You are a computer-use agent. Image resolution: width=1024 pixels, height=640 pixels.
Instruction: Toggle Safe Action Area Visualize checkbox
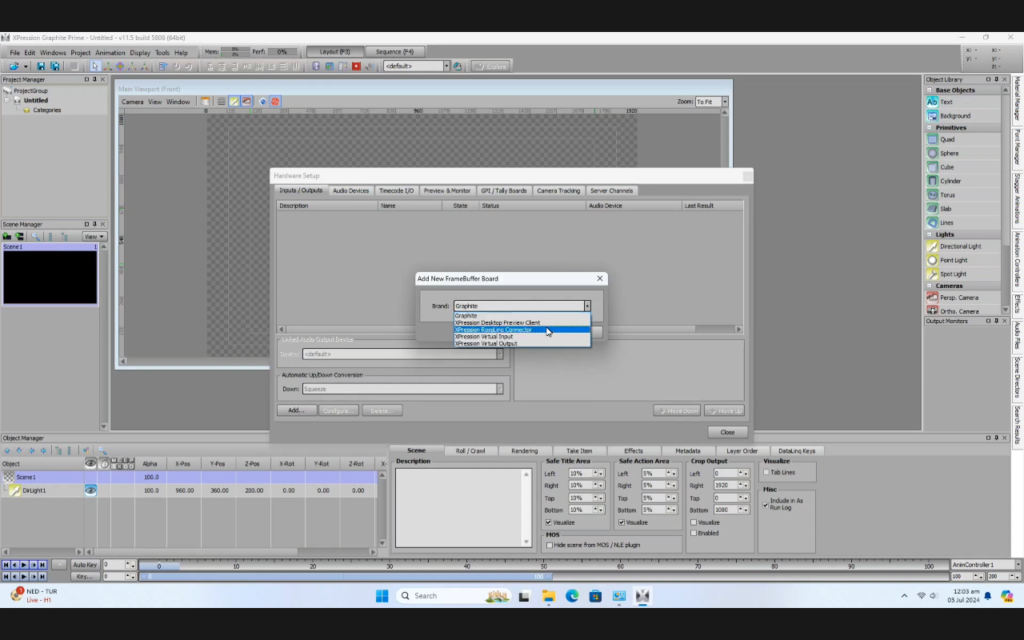[622, 522]
